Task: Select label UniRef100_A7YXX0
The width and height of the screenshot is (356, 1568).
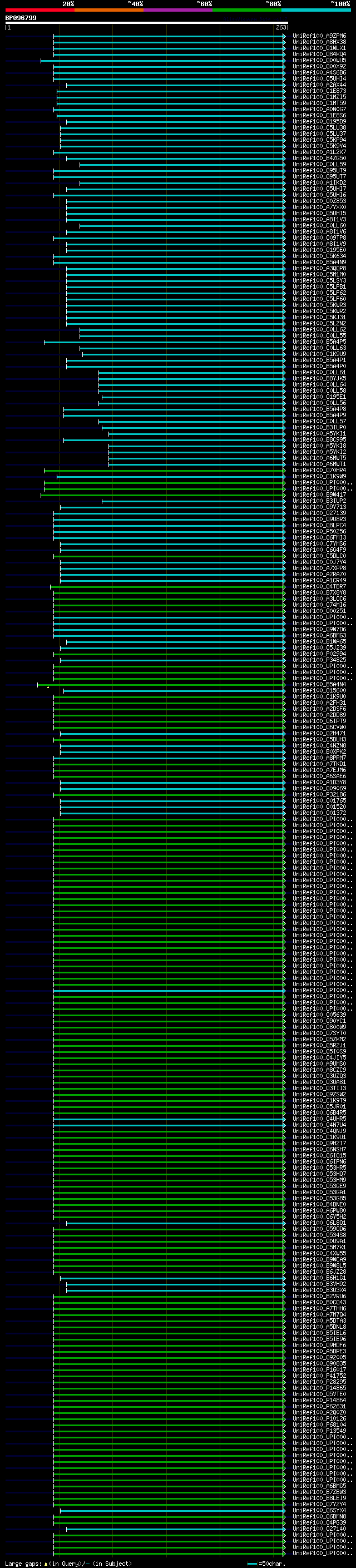Action: [319, 207]
